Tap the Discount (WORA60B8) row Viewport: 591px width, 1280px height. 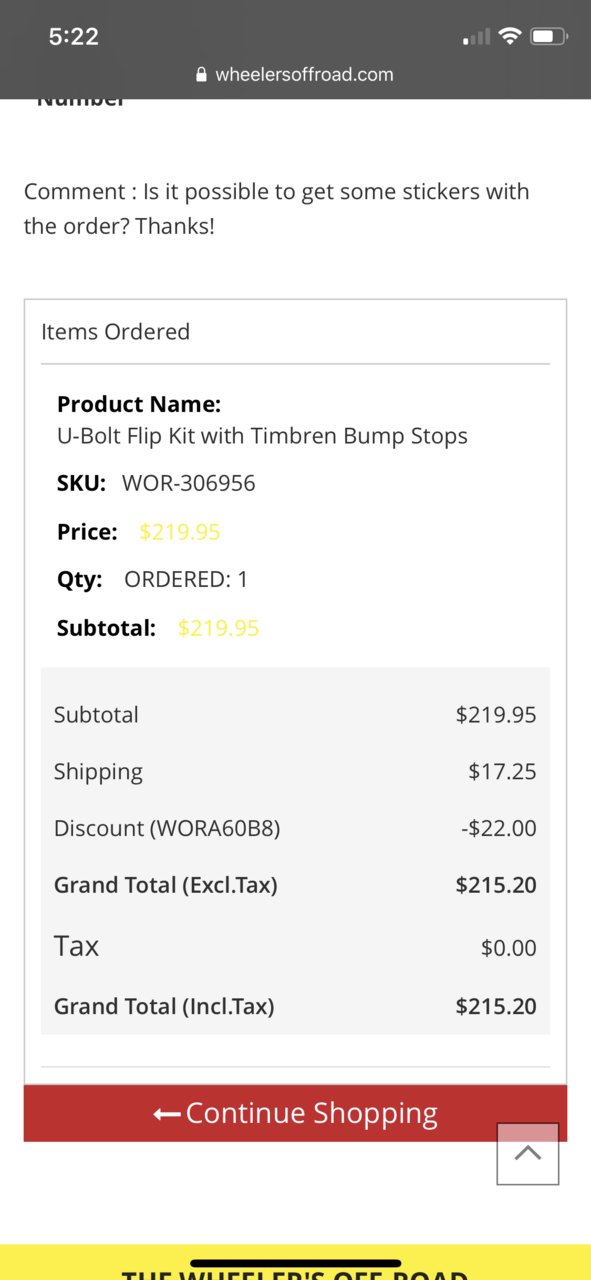tap(295, 828)
